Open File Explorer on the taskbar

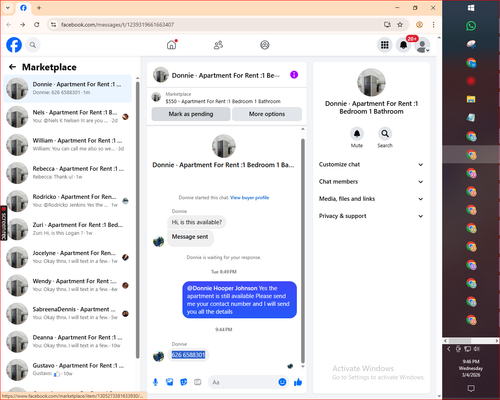[471, 99]
